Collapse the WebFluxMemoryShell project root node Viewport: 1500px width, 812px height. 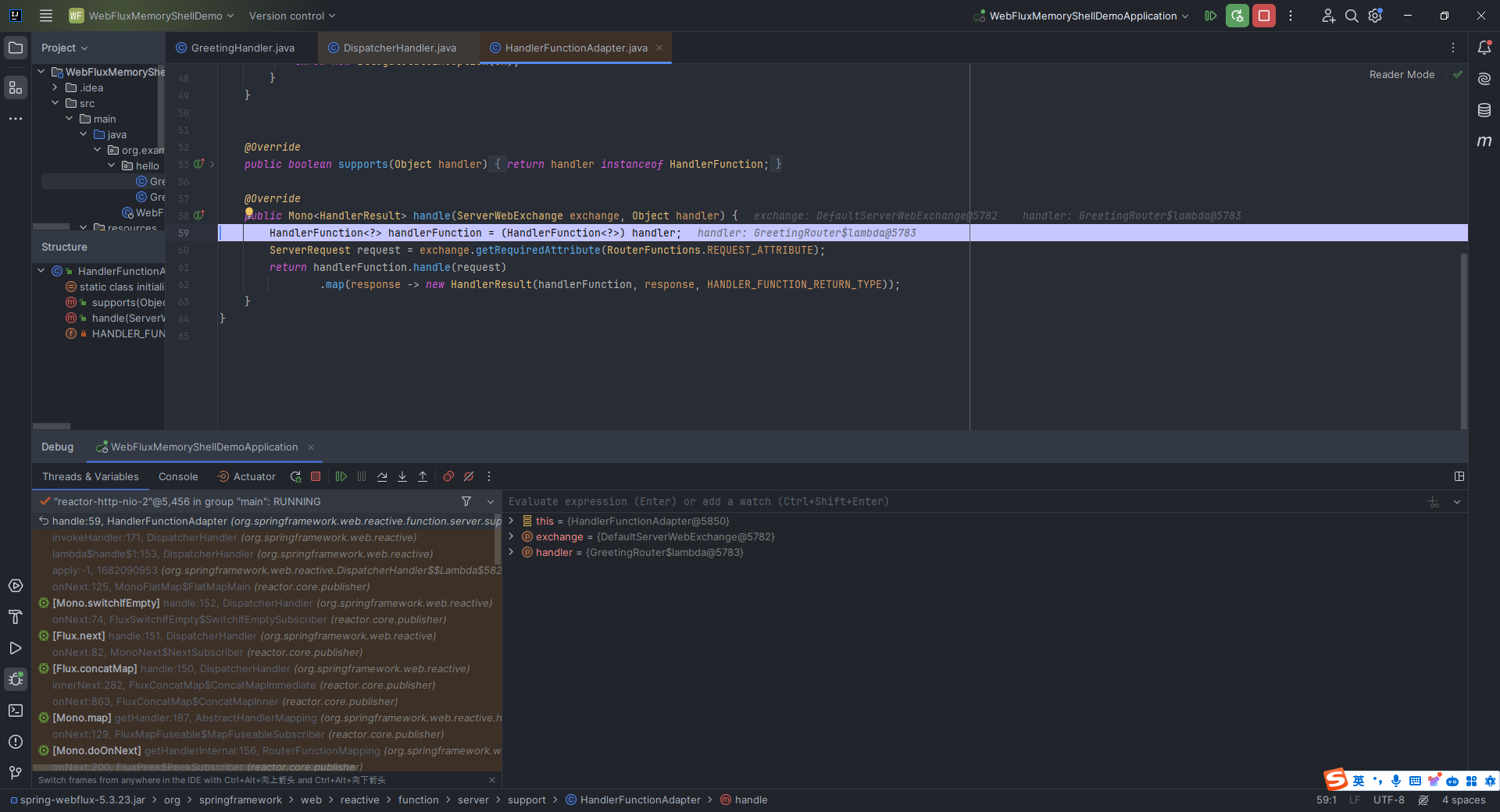(x=41, y=72)
